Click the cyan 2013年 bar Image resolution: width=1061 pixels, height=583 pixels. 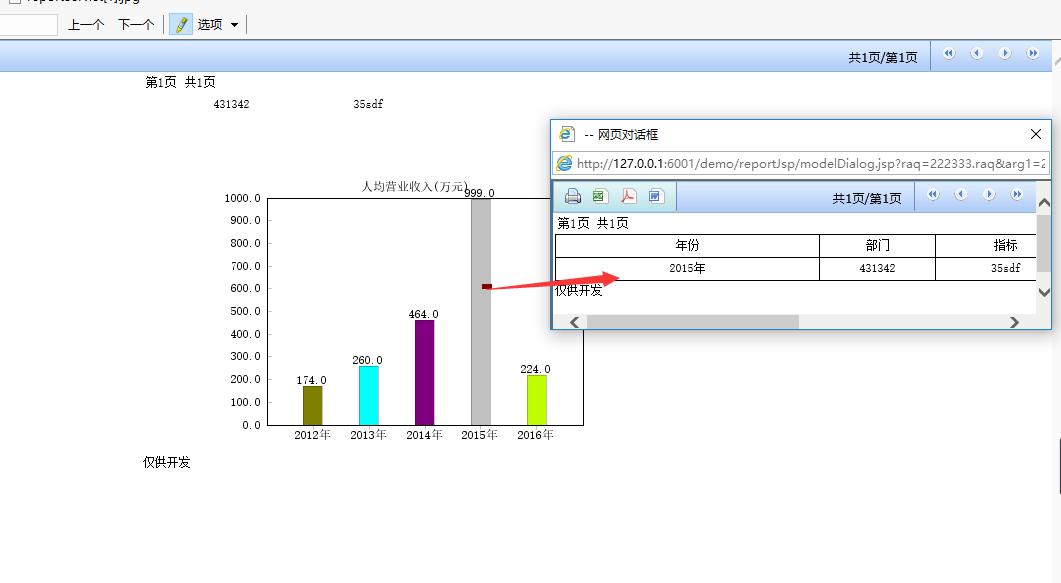coord(369,396)
